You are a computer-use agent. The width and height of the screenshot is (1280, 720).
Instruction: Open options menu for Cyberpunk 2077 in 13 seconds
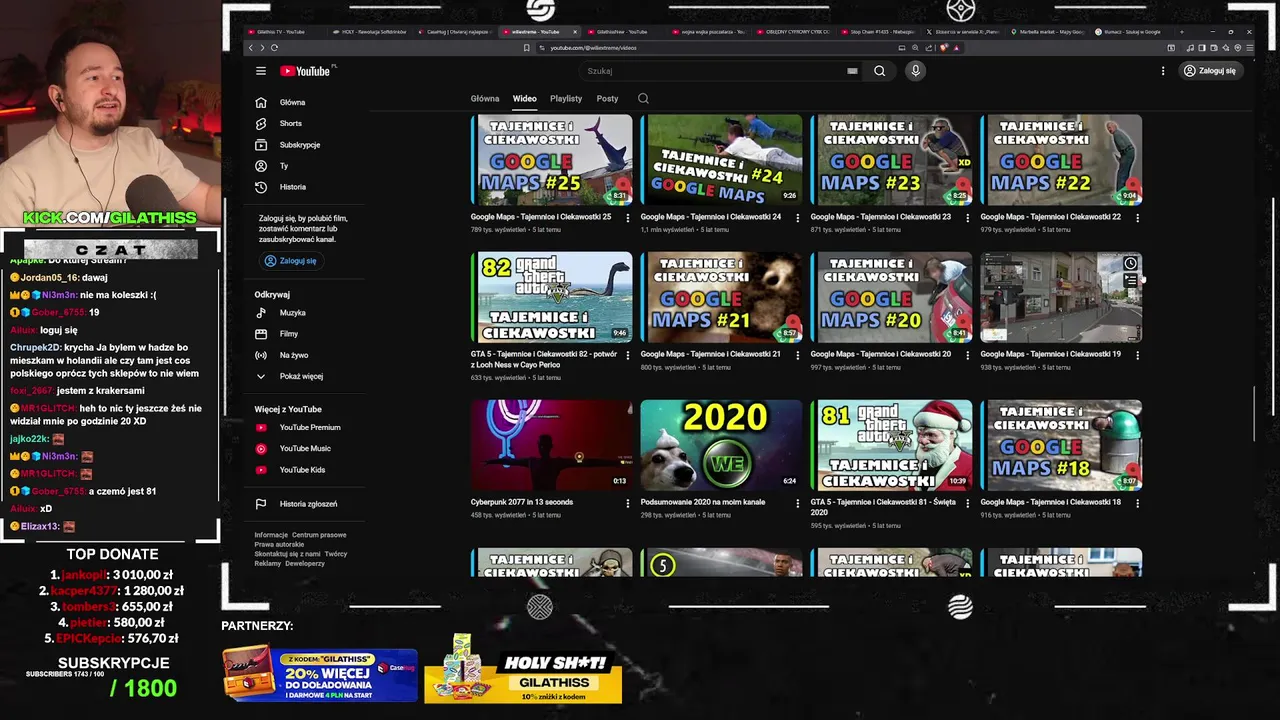[628, 503]
